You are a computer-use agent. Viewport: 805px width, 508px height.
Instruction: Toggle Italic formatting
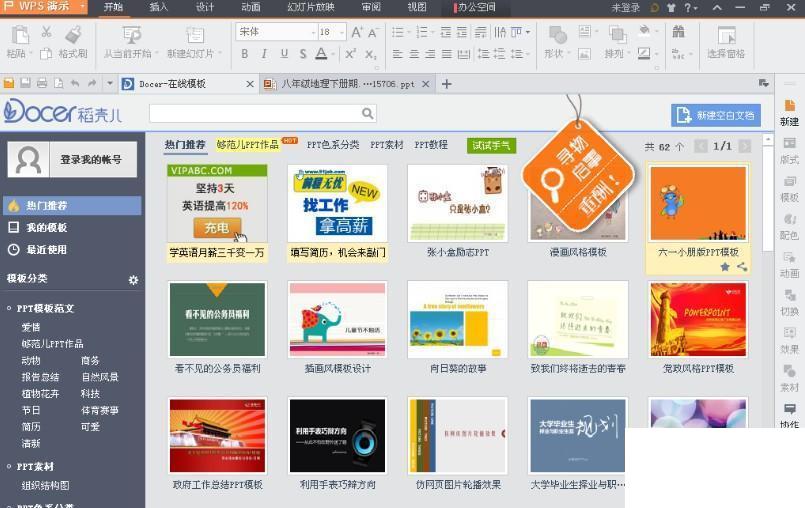pyautogui.click(x=264, y=53)
